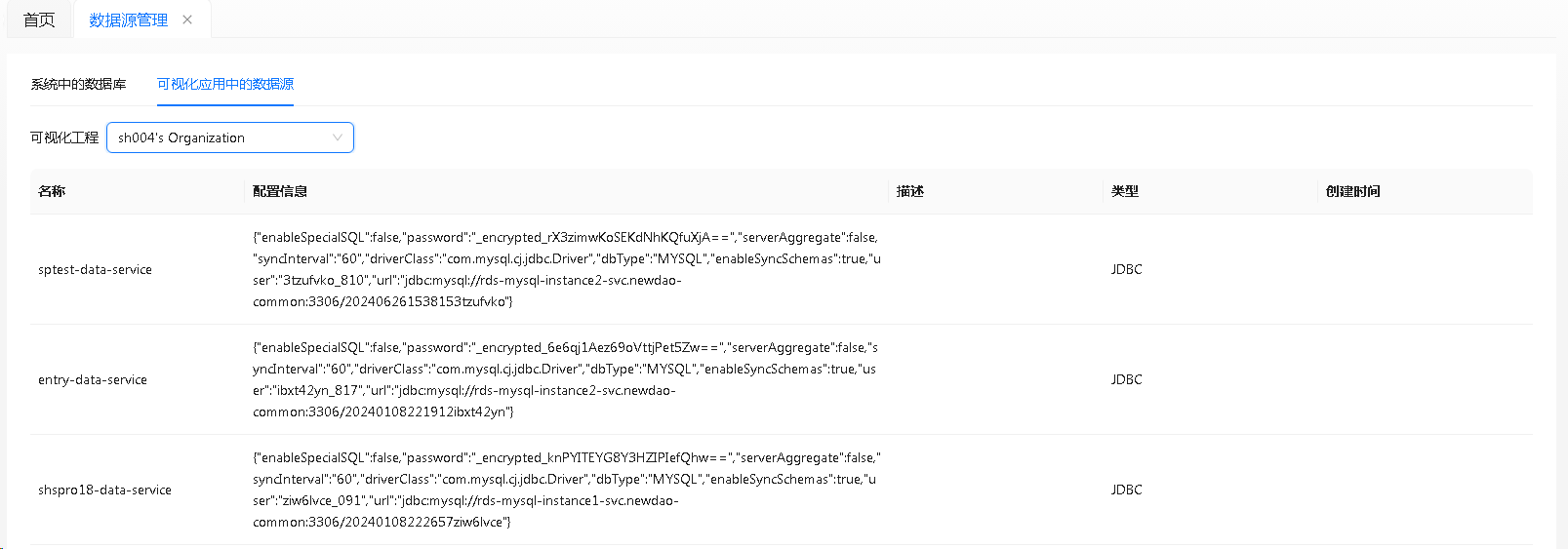This screenshot has height=549, width=1568.
Task: Select the sptest-data-service row name
Action: (x=95, y=269)
